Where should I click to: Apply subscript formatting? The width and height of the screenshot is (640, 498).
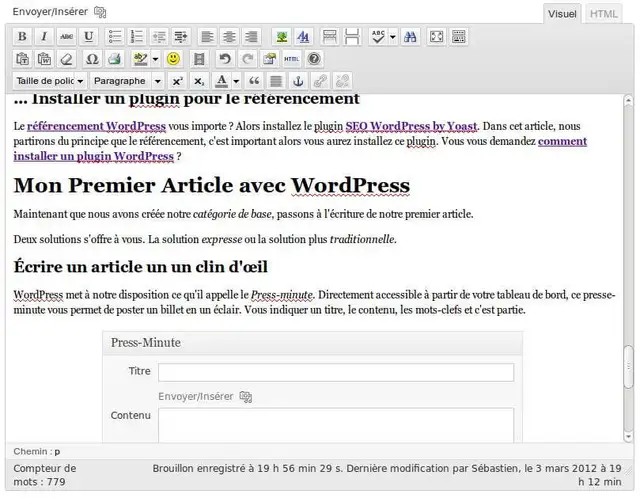[x=199, y=81]
